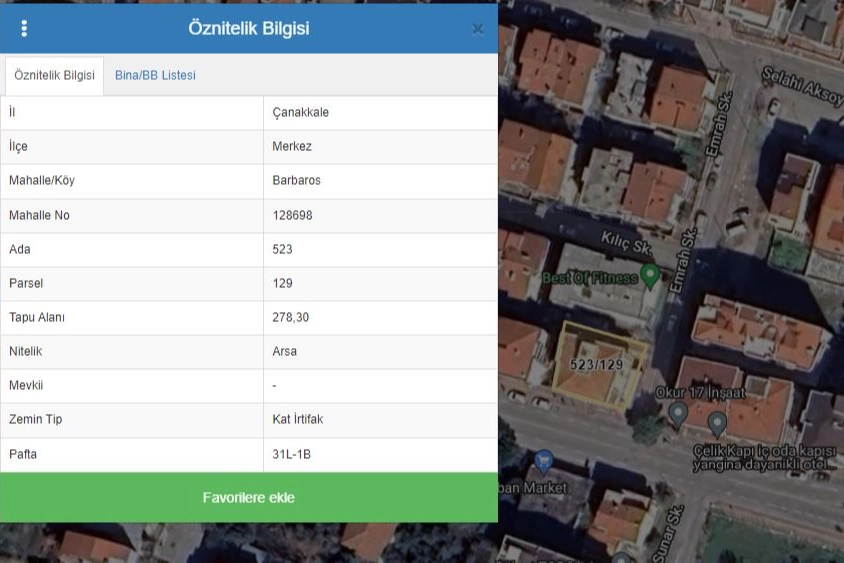Close the Öznitelik Bilgisi panel
The height and width of the screenshot is (563, 844).
coord(477,29)
